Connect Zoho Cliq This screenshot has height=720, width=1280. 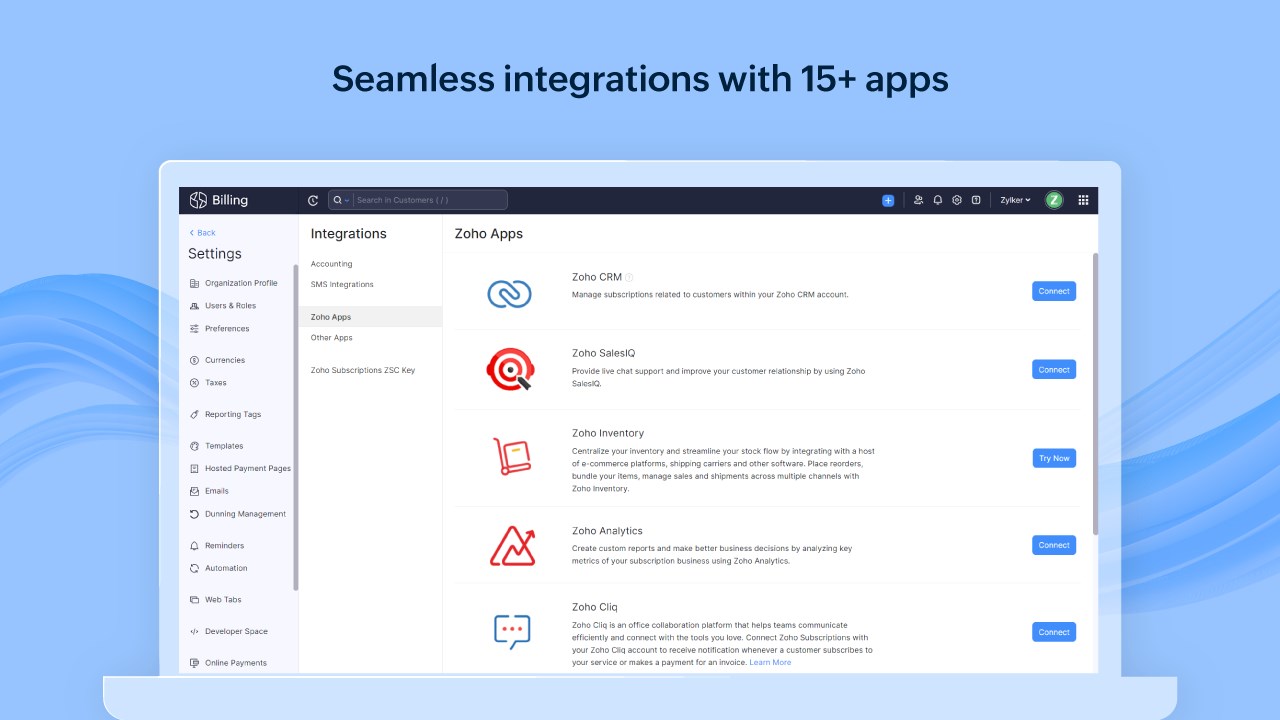click(1054, 632)
